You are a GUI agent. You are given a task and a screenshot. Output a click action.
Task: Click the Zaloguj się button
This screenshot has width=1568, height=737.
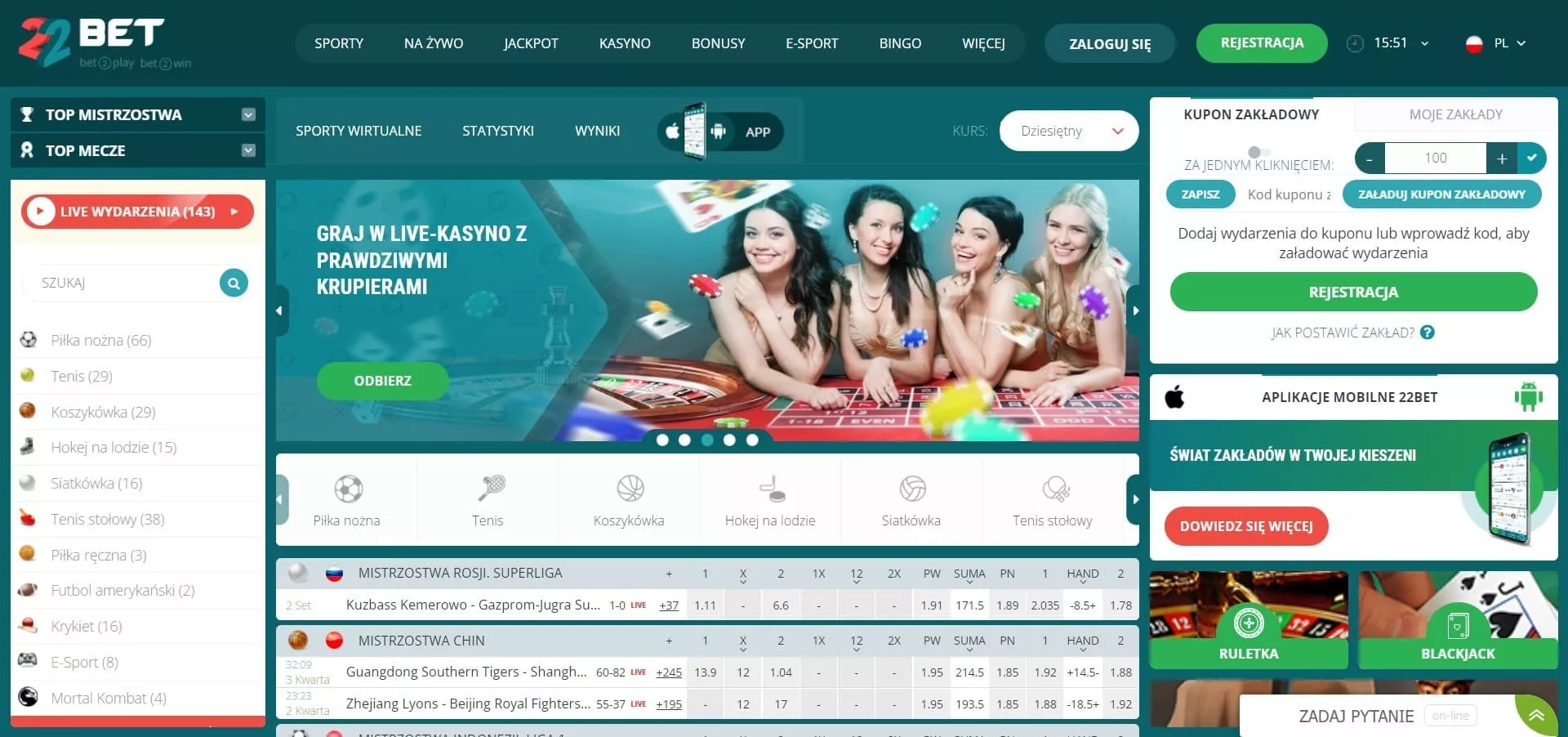pyautogui.click(x=1110, y=44)
